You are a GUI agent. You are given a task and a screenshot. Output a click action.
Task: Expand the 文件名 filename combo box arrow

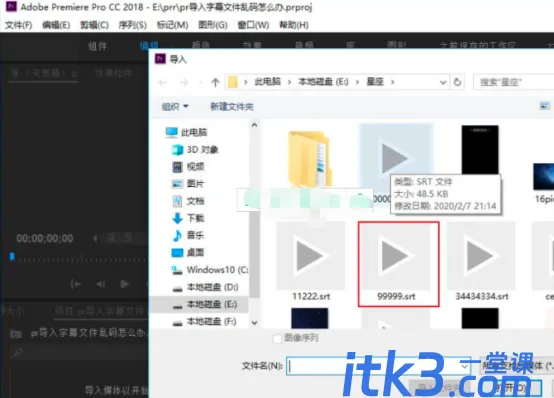click(465, 366)
